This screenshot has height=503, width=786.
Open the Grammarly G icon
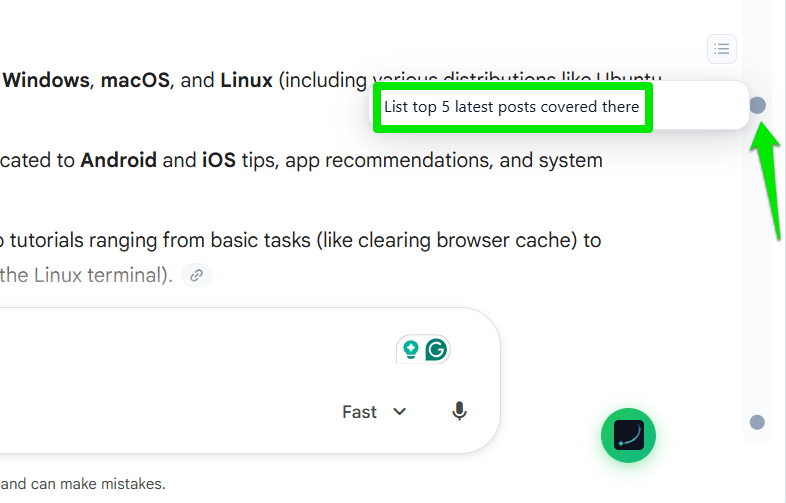click(437, 350)
